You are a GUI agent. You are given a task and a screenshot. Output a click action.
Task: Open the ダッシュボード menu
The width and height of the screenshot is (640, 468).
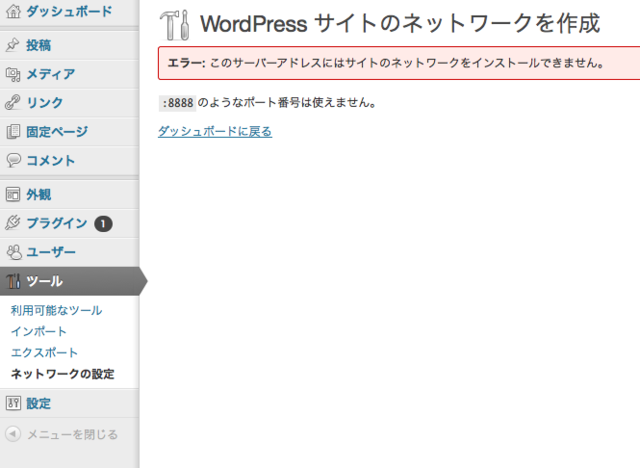(x=69, y=12)
